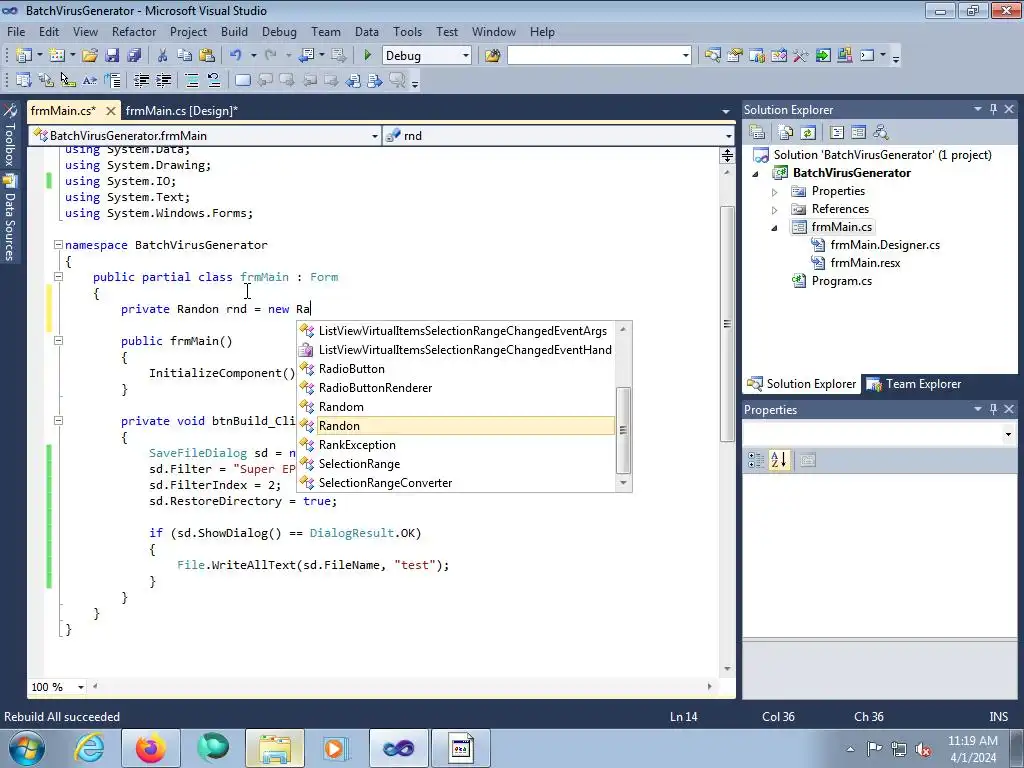Click the Paste clipboard icon

(x=207, y=56)
